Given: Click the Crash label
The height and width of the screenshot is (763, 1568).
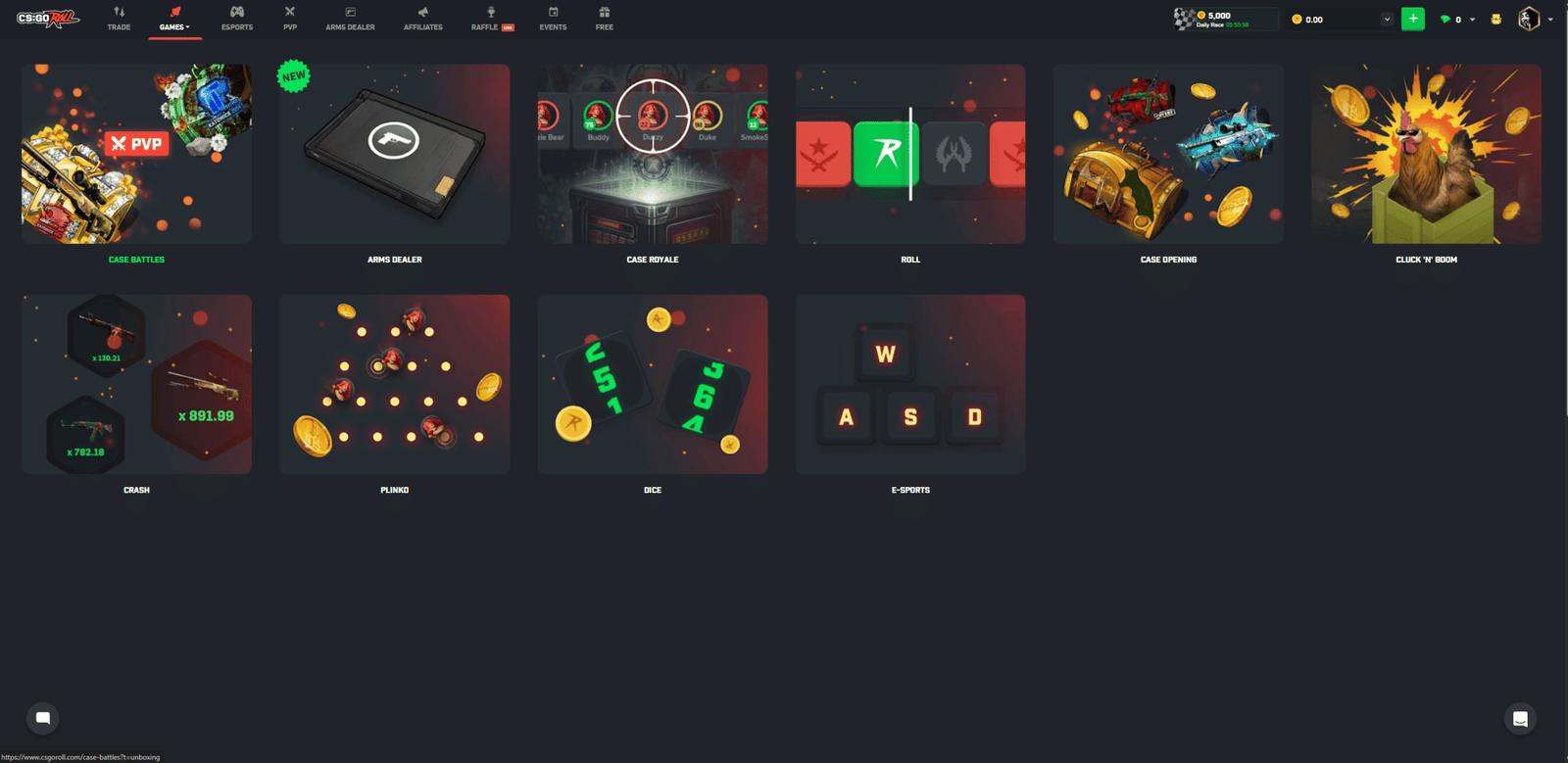Looking at the screenshot, I should [136, 490].
